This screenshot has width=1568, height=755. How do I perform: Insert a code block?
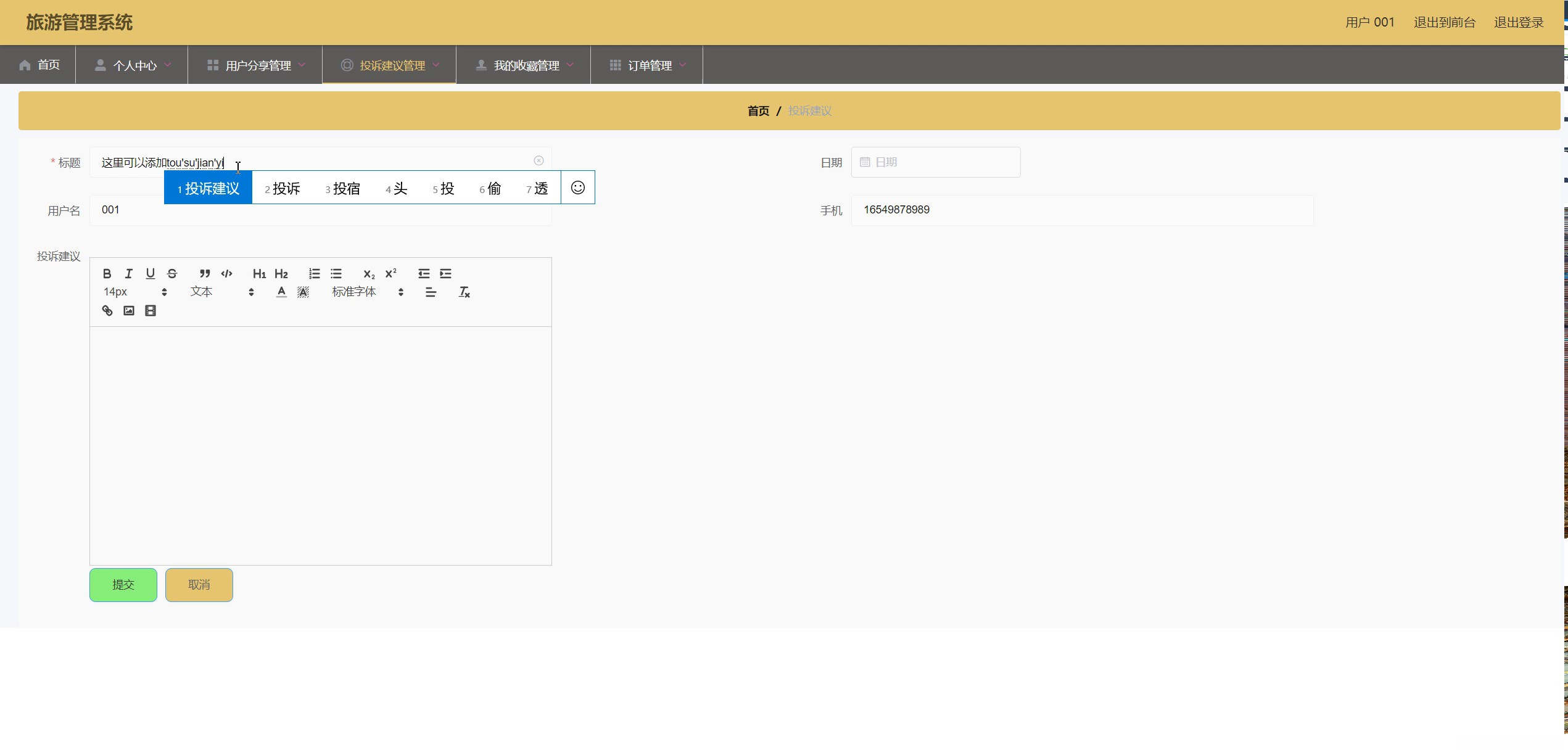(x=226, y=274)
